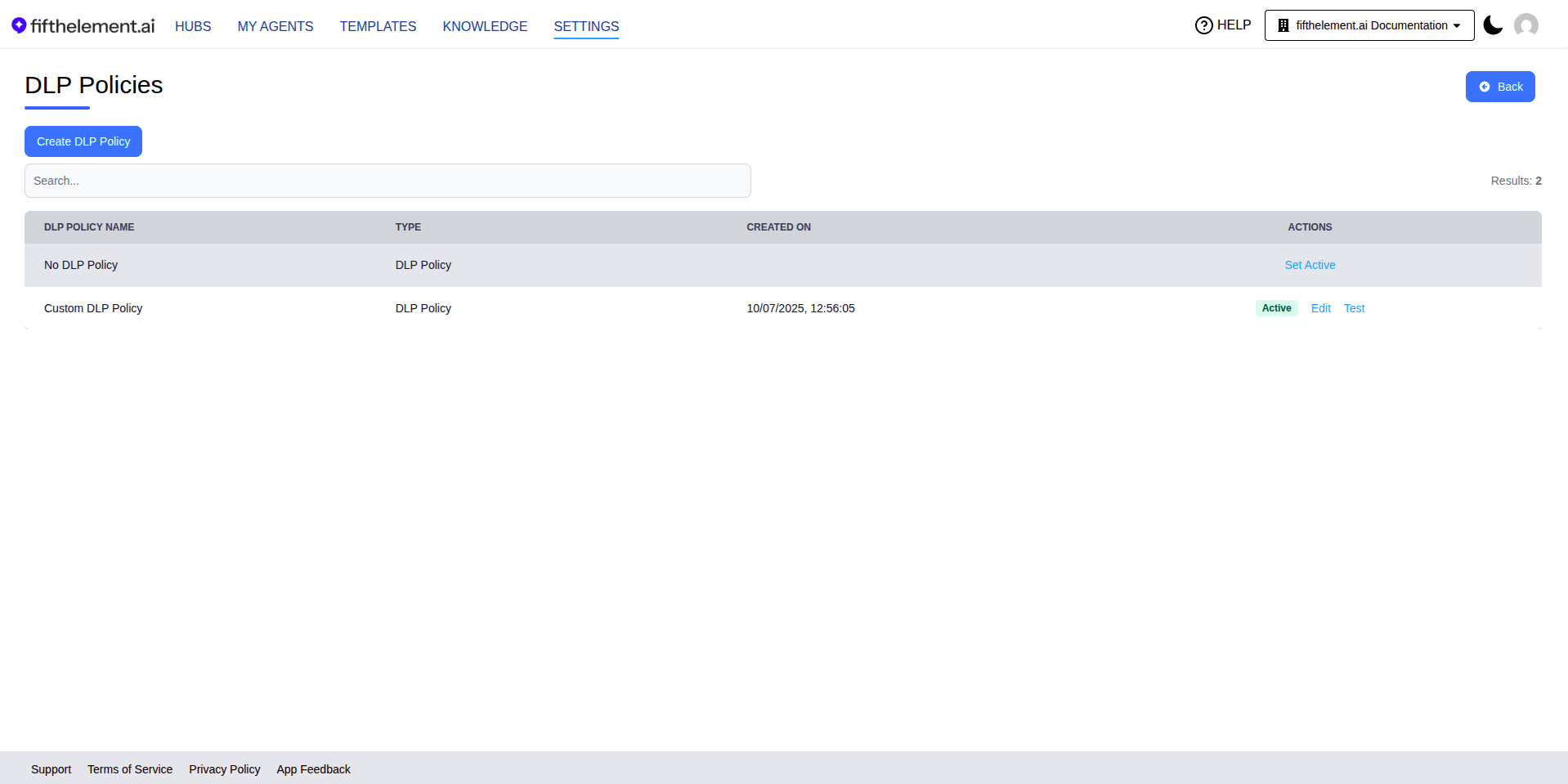The height and width of the screenshot is (784, 1568).
Task: Click the green Active status badge
Action: [x=1276, y=308]
